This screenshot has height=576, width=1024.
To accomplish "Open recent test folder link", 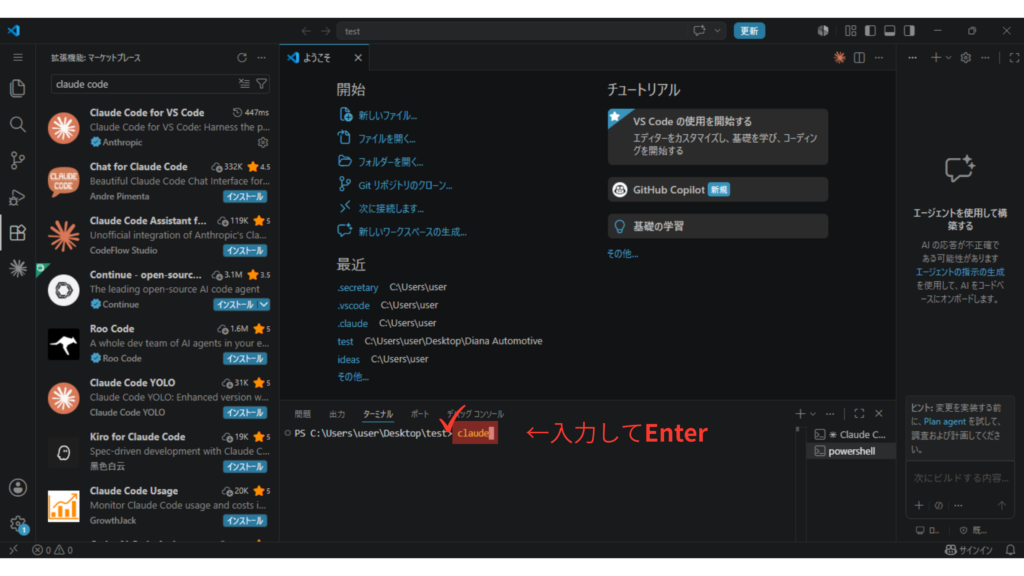I will (x=345, y=342).
